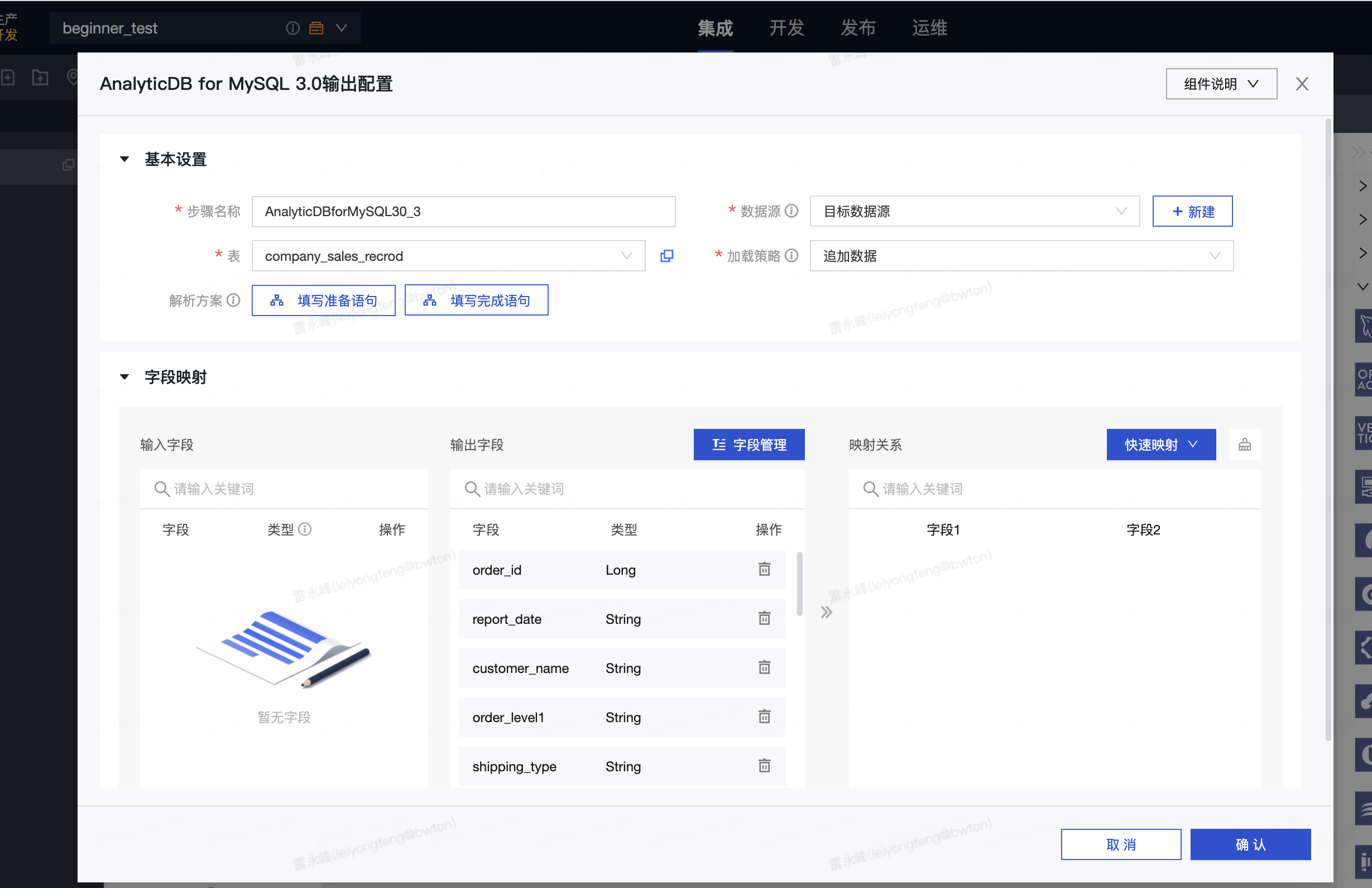Delete the report_date output field
This screenshot has height=888, width=1372.
(x=764, y=619)
